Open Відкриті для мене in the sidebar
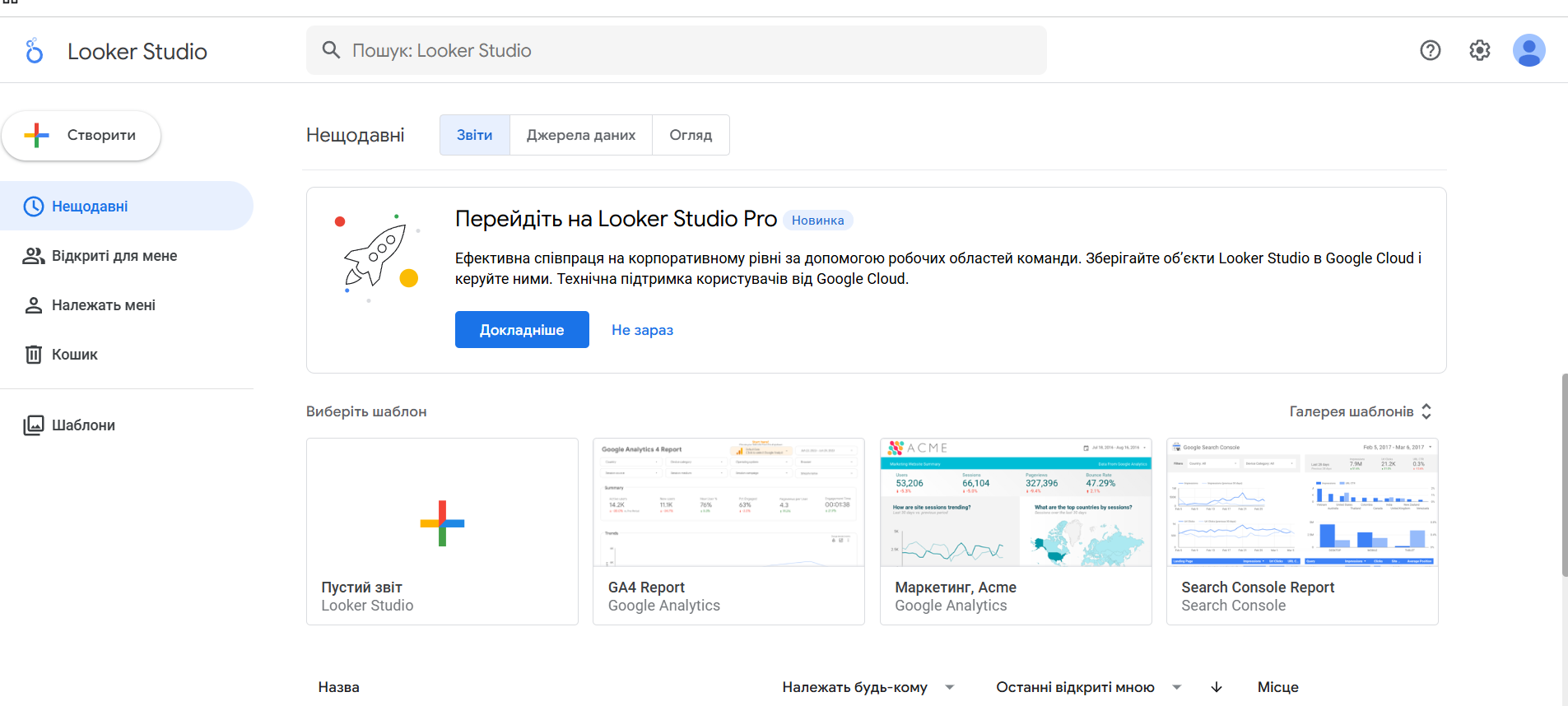 [x=127, y=256]
